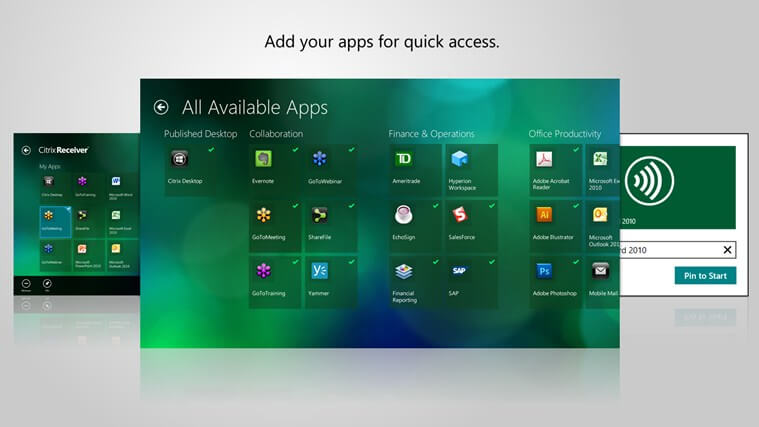Select the EchoSign icon
The image size is (759, 427).
click(x=404, y=215)
